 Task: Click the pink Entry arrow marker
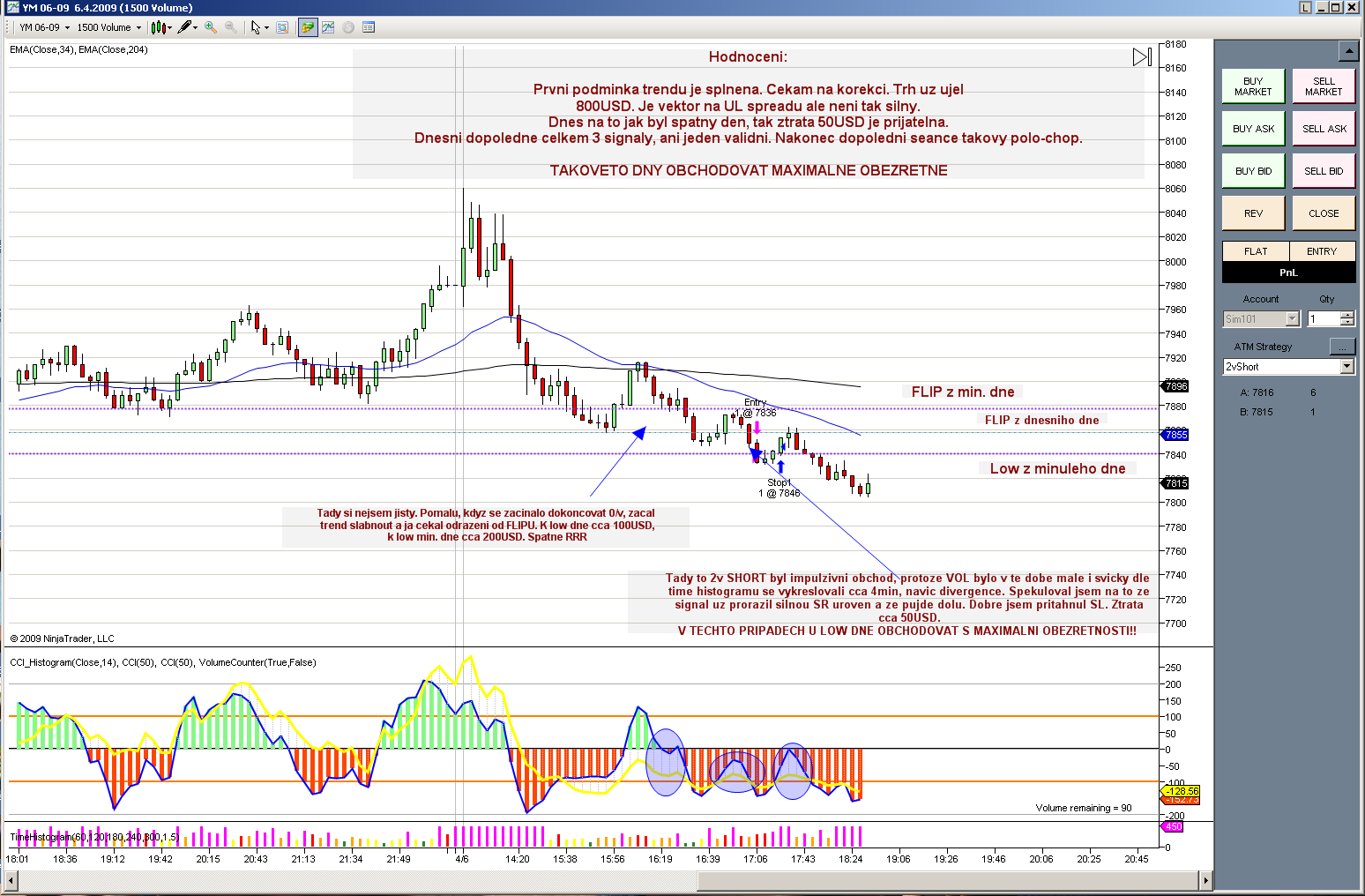coord(757,428)
